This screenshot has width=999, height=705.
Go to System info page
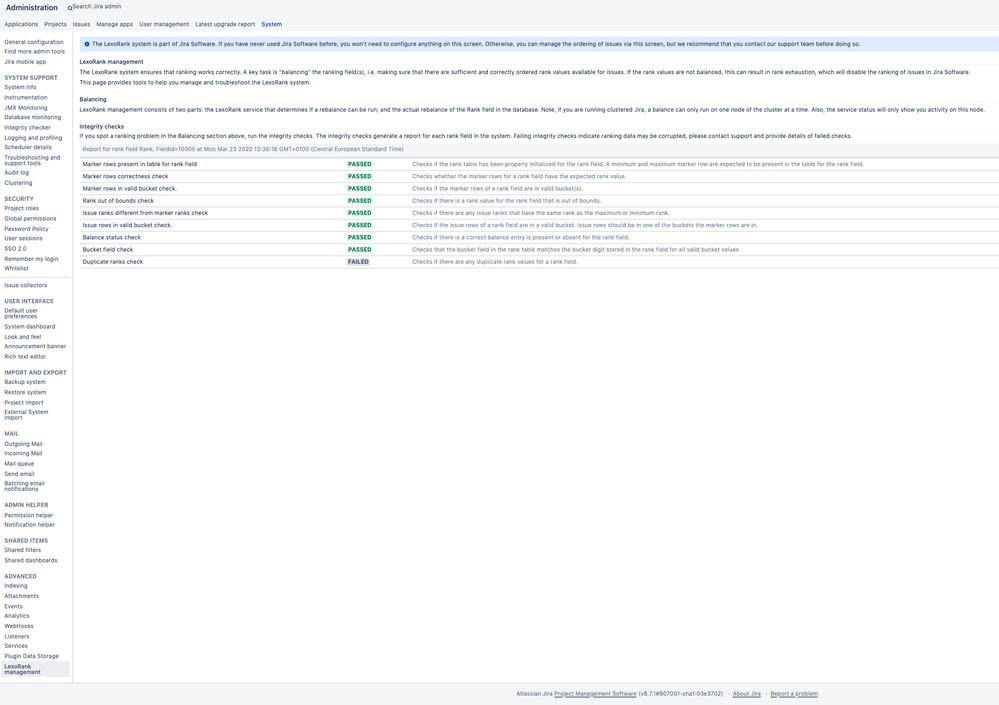click(x=20, y=87)
